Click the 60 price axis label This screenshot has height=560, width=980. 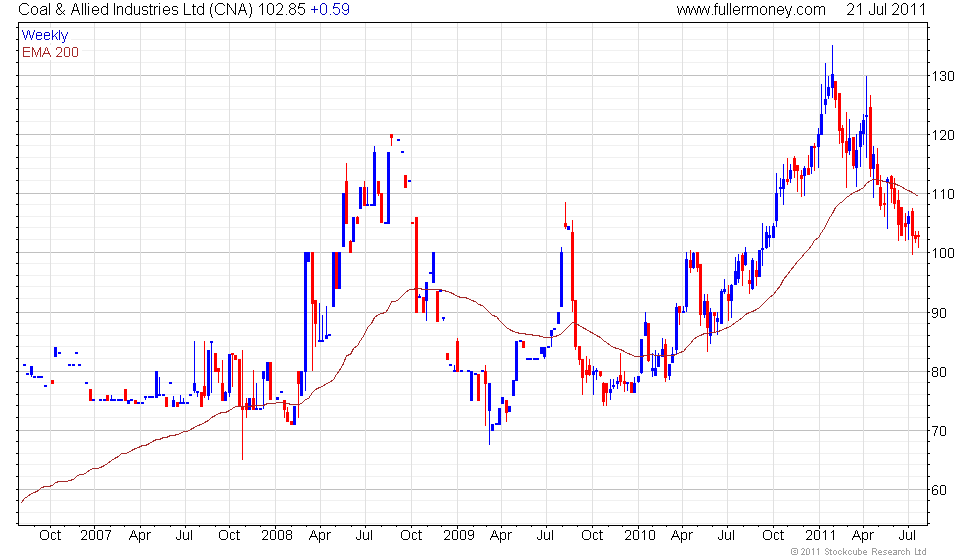939,491
